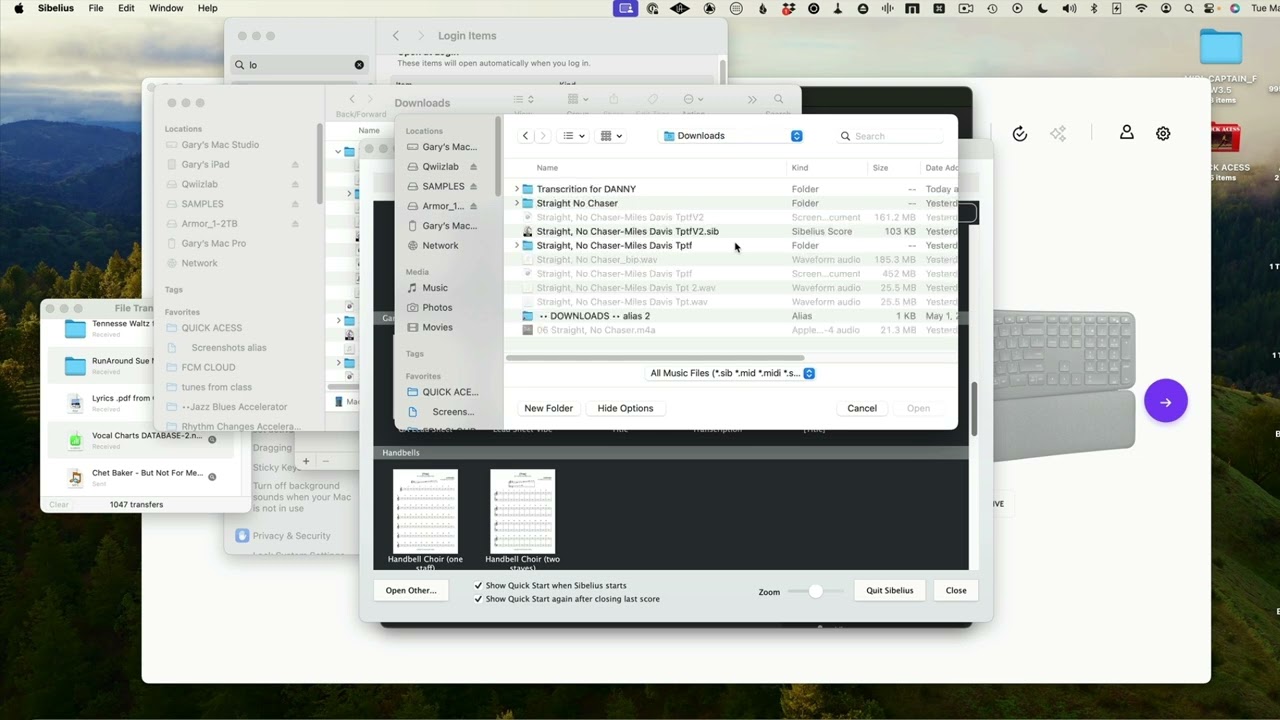Open the All Music Files type dropdown

pos(732,373)
